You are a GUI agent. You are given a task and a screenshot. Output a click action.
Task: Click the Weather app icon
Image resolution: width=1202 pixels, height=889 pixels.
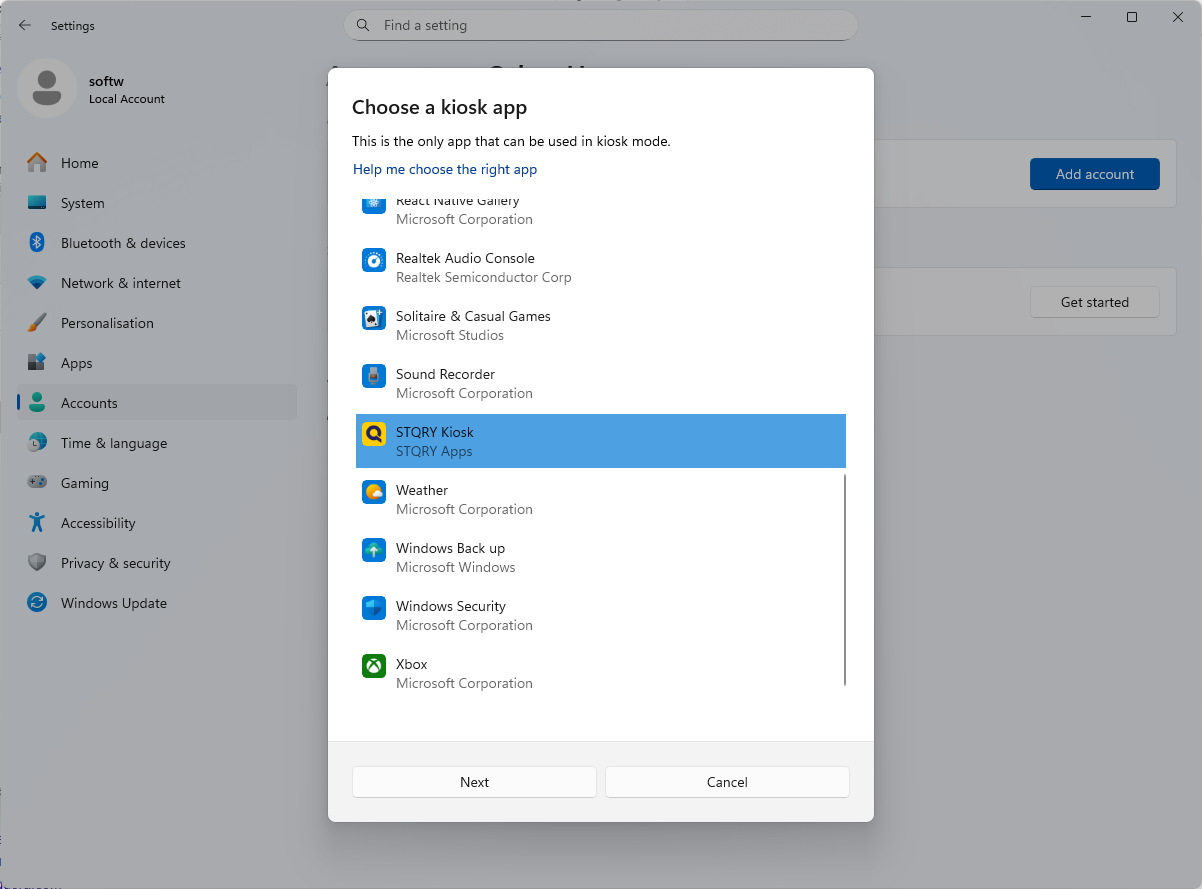click(374, 492)
